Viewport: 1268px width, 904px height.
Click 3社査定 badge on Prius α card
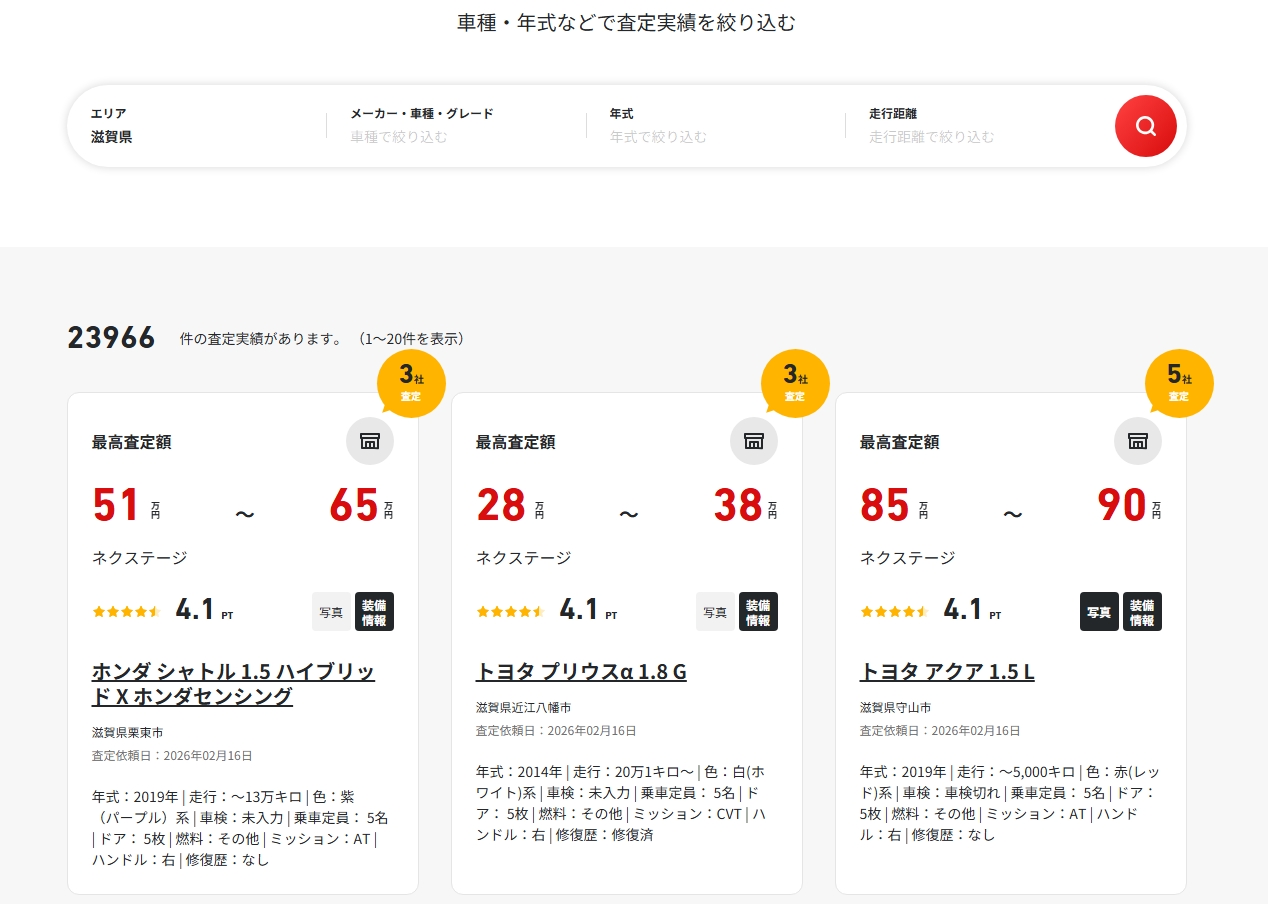(x=795, y=383)
